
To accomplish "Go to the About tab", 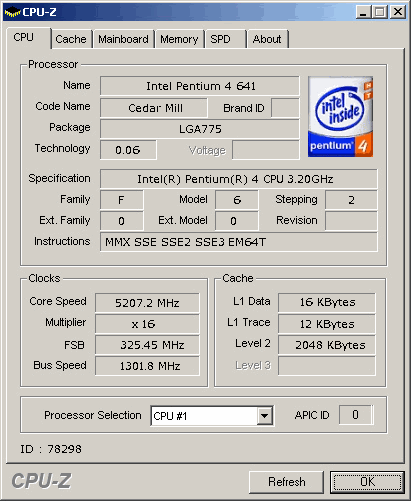I will [267, 39].
